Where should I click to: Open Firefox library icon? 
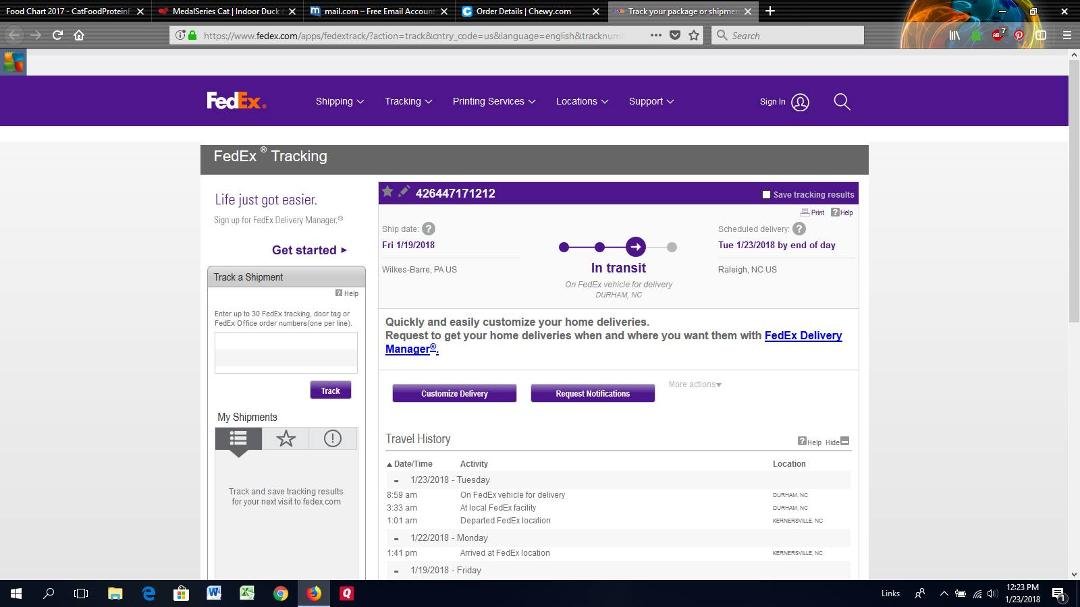click(954, 35)
